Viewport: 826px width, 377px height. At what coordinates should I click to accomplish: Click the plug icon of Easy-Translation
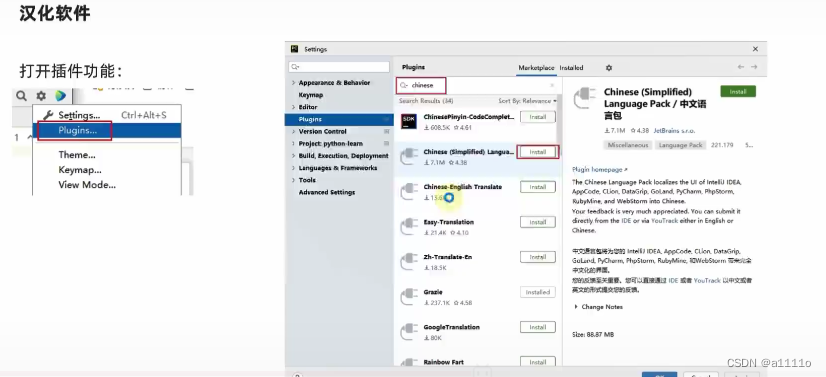[x=409, y=227]
